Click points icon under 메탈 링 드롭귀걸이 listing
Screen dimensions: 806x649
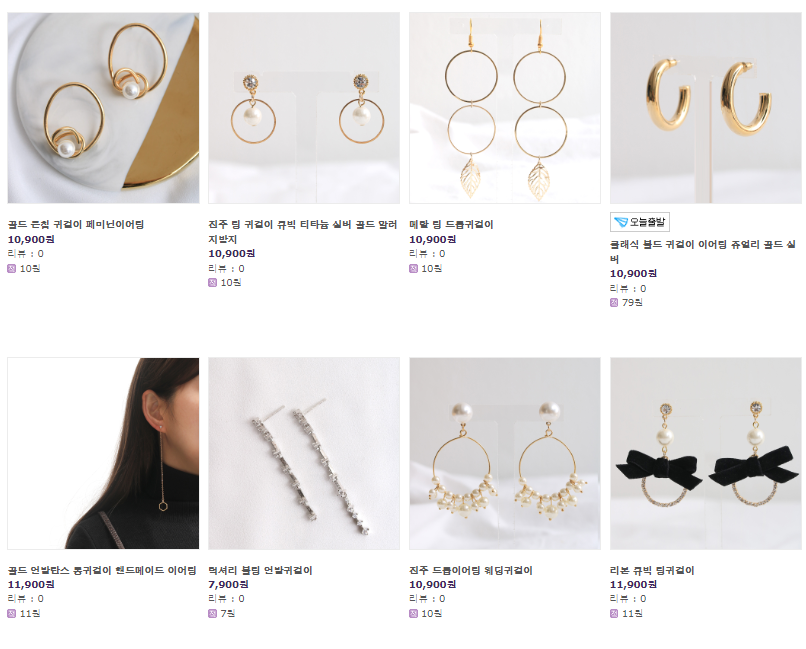tap(413, 268)
